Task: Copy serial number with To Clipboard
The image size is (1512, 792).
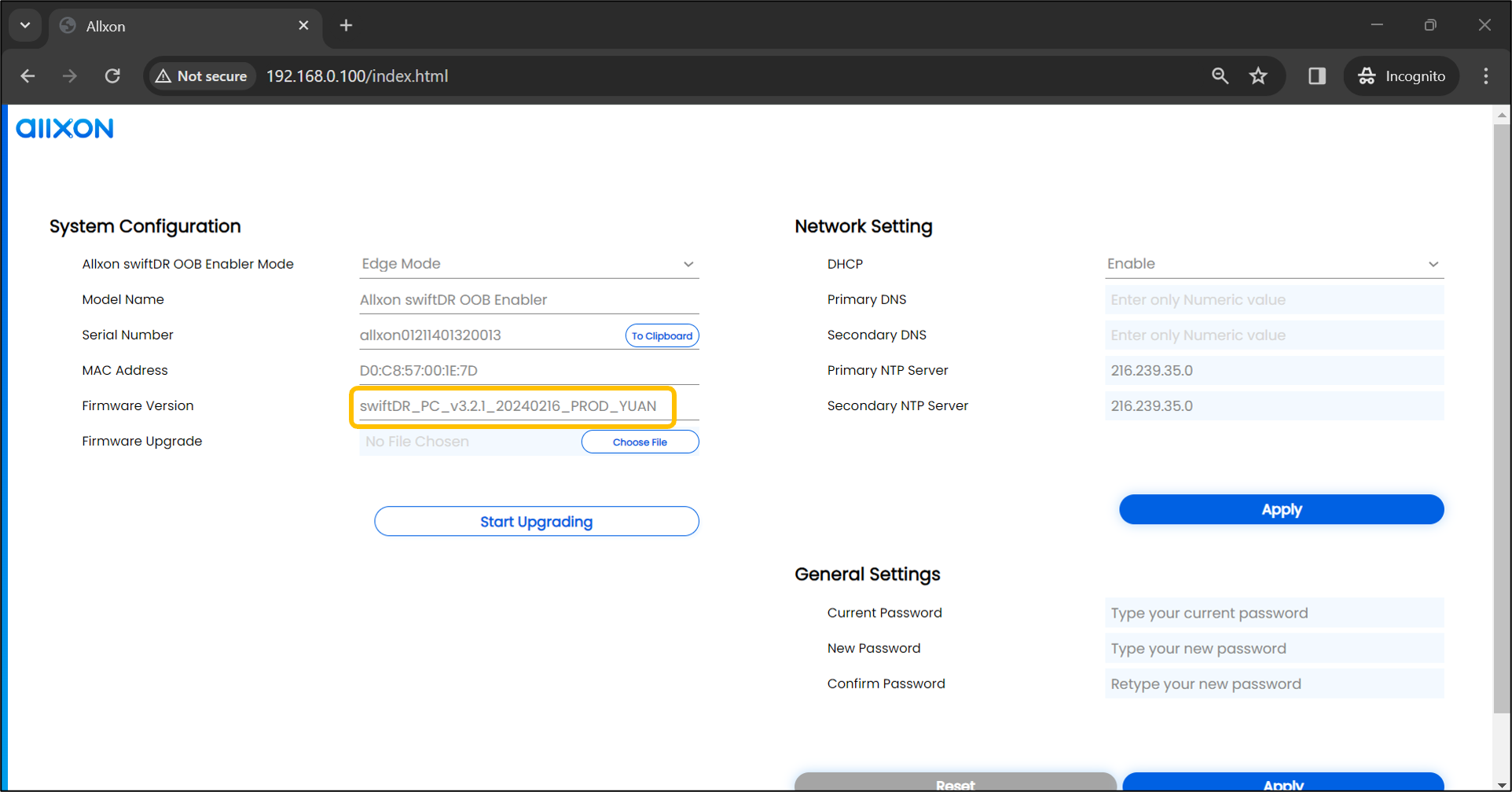Action: 662,335
